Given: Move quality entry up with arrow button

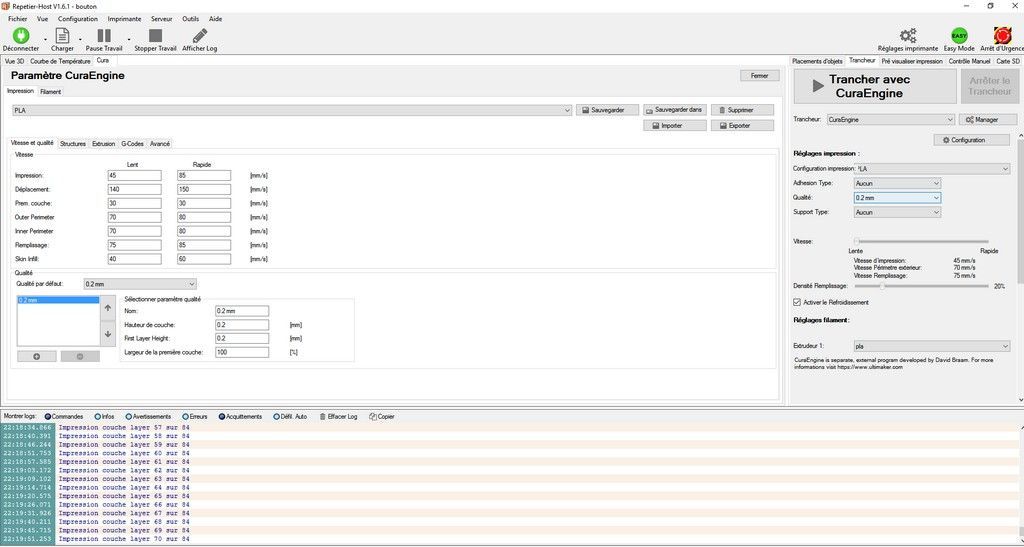Looking at the screenshot, I should (108, 308).
